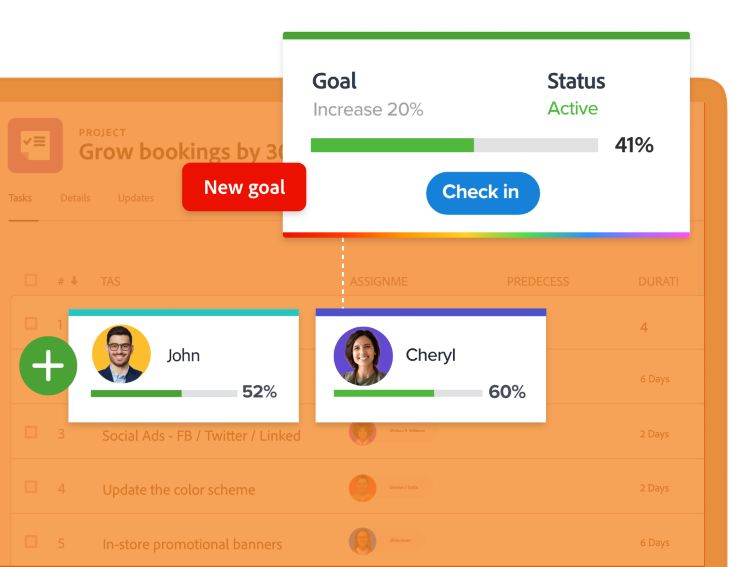Open assignee avatar for promotional banners task
This screenshot has height=567, width=756.
point(363,541)
